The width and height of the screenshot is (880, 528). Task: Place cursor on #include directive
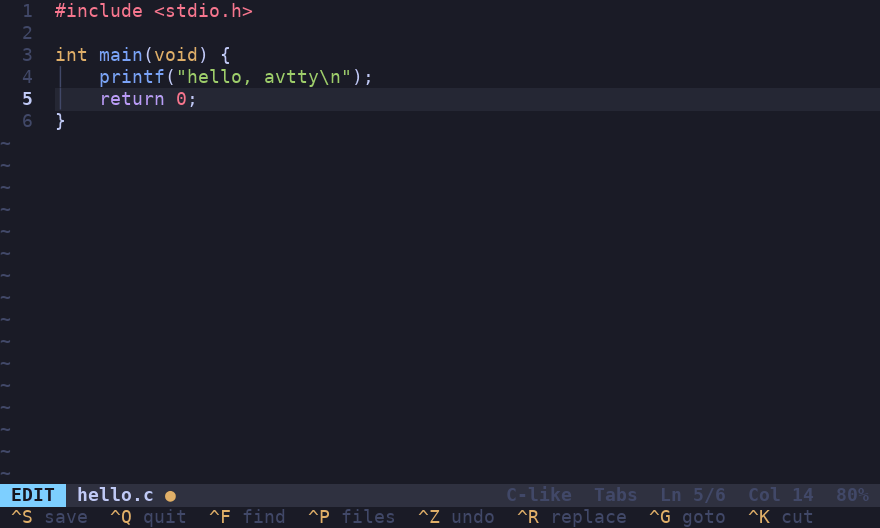point(99,11)
